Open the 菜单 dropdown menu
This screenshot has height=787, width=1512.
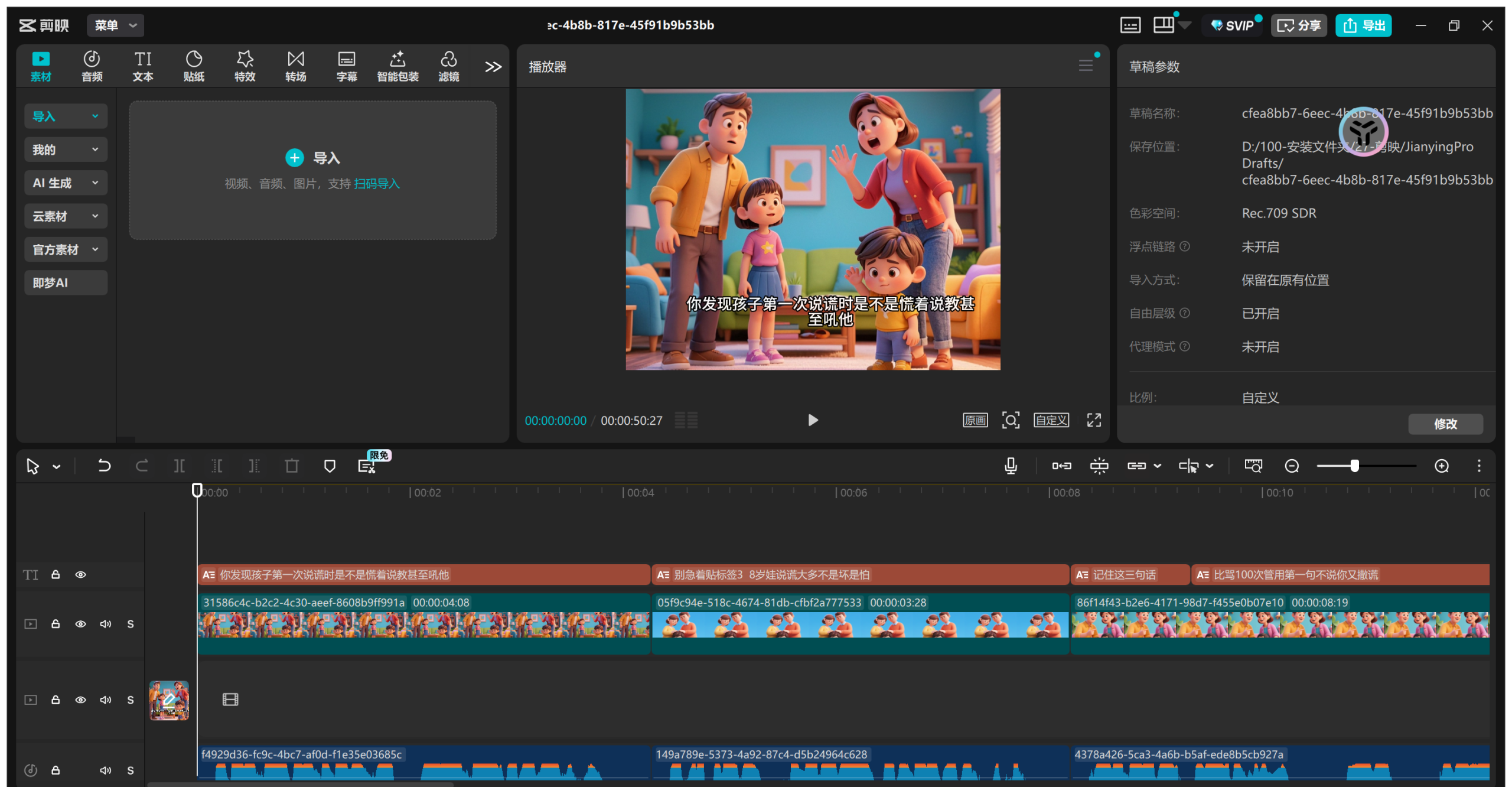115,25
